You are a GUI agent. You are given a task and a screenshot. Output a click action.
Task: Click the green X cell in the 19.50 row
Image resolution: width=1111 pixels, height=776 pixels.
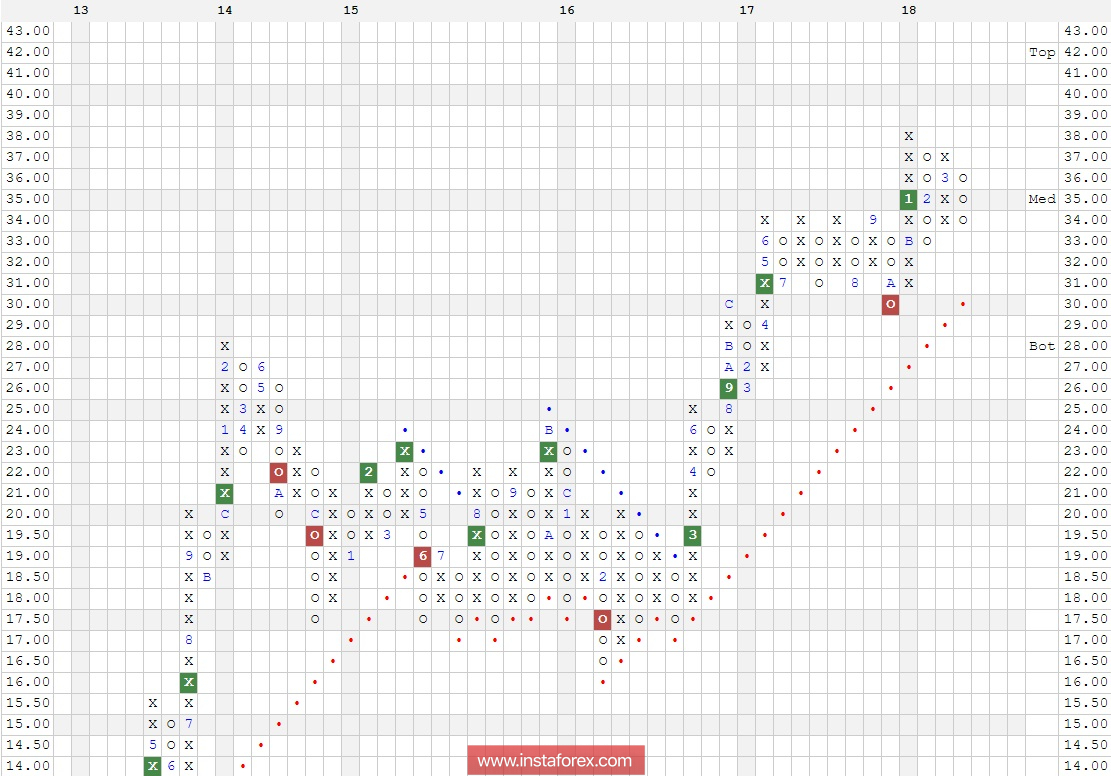tap(477, 535)
